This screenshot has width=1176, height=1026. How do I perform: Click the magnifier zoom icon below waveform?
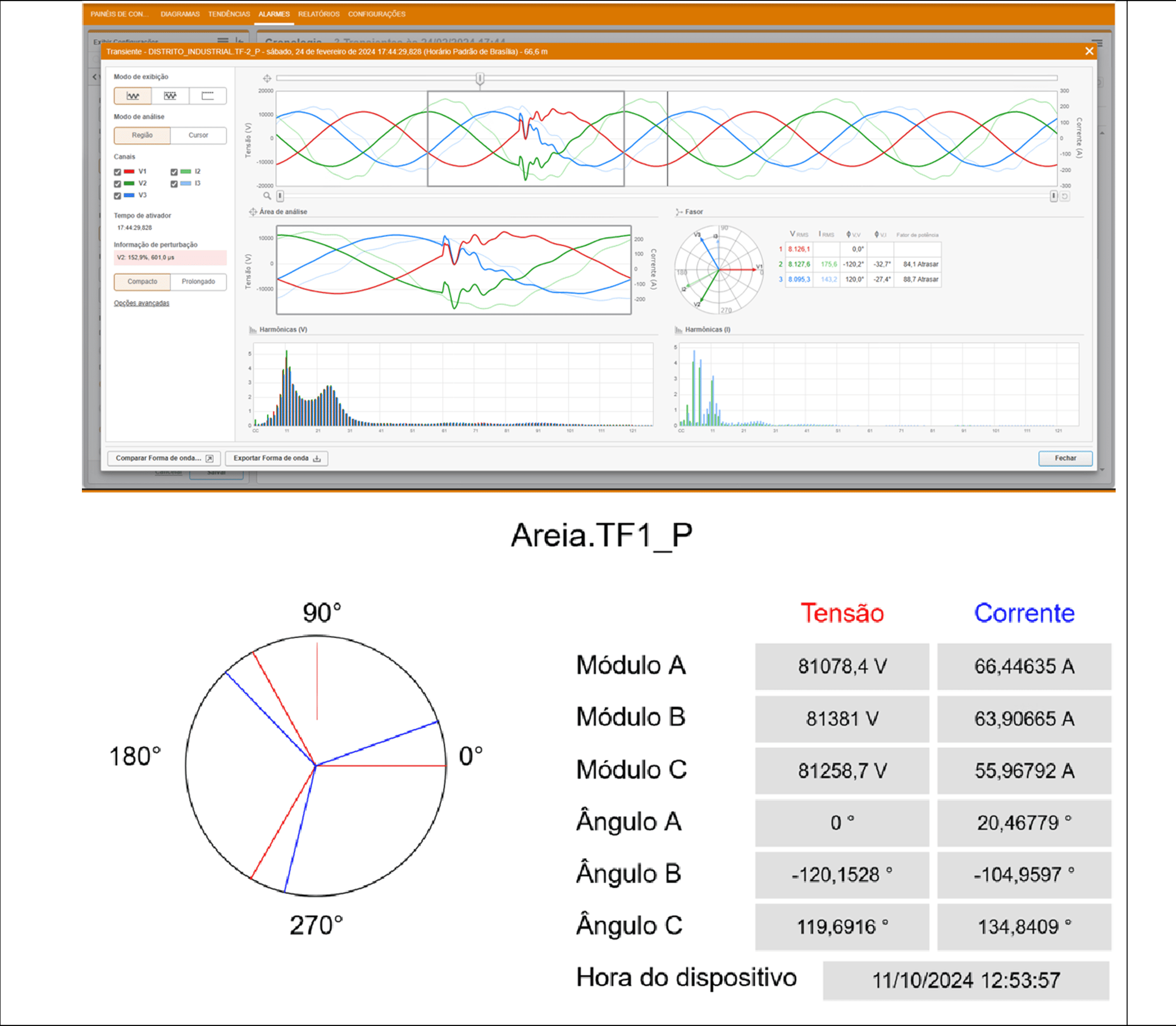pos(267,196)
